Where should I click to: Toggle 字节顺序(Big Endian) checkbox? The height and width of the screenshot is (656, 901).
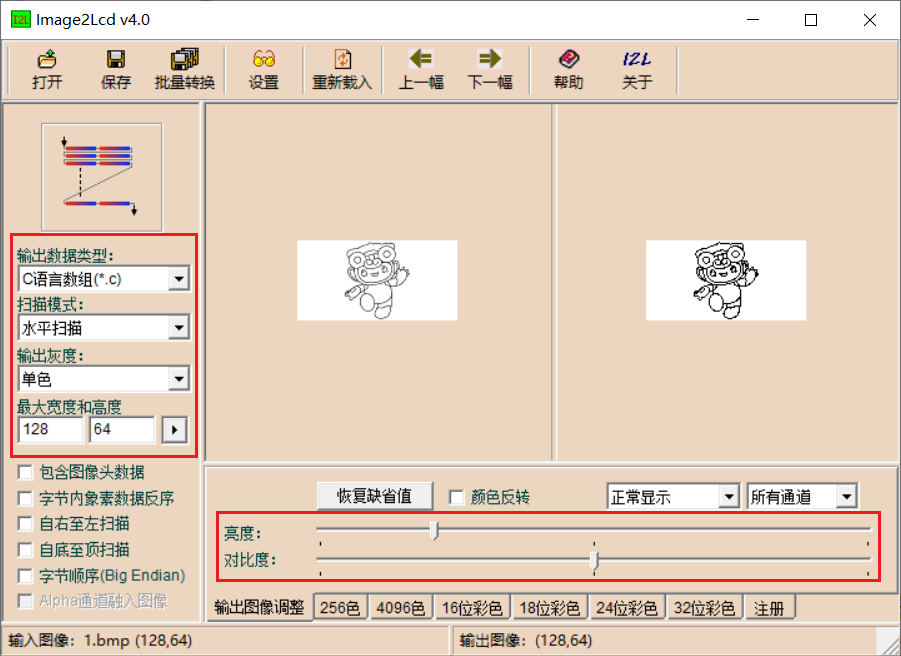tap(25, 576)
